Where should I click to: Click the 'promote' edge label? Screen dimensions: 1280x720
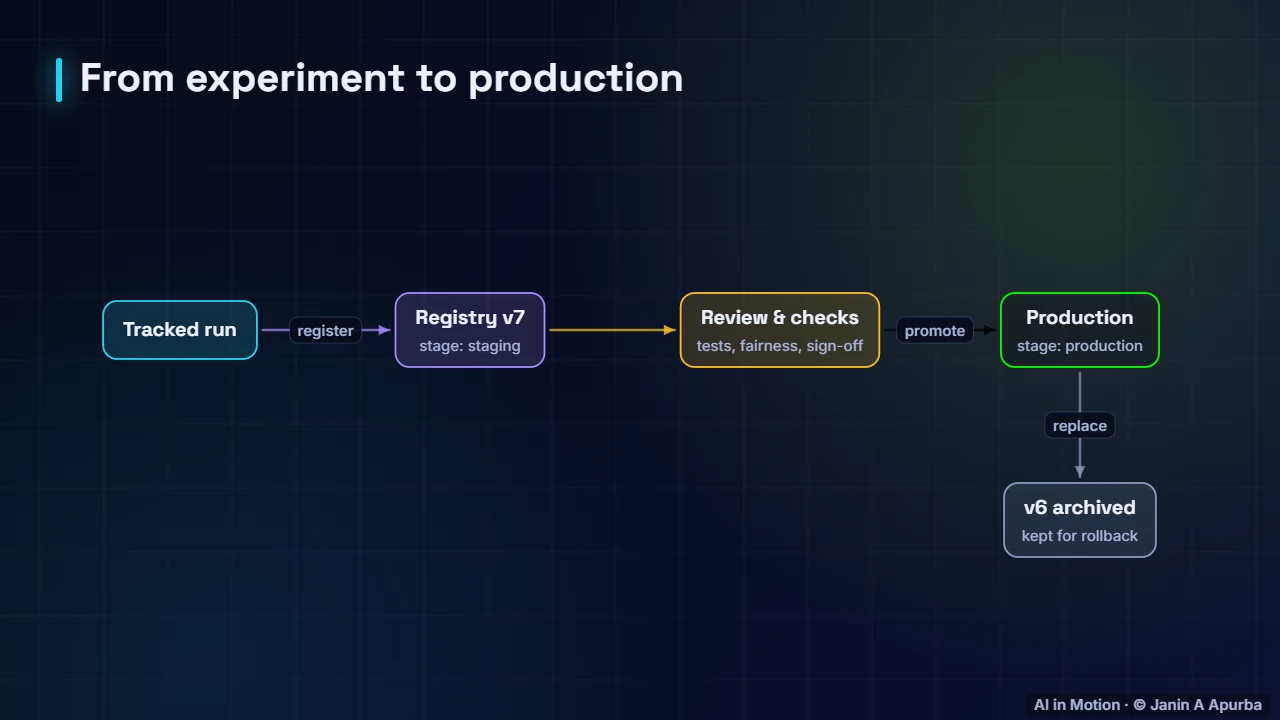[935, 330]
